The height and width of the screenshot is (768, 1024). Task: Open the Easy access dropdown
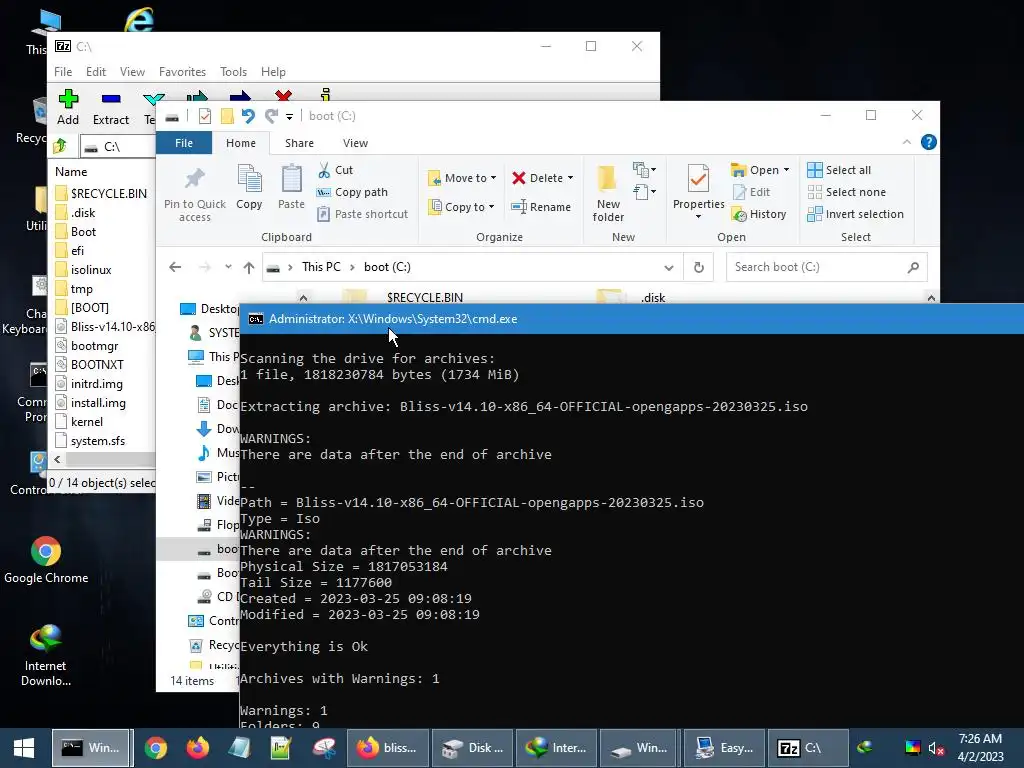[645, 192]
